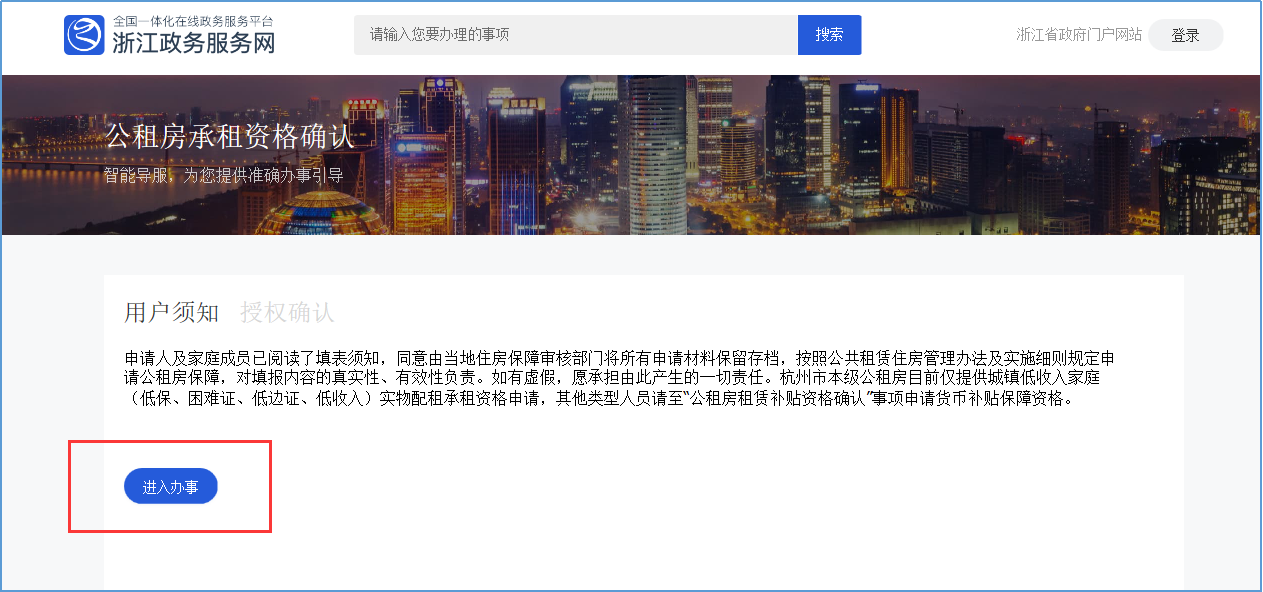Click the Zhejiang government service logo icon
The width and height of the screenshot is (1263, 592).
(x=84, y=35)
